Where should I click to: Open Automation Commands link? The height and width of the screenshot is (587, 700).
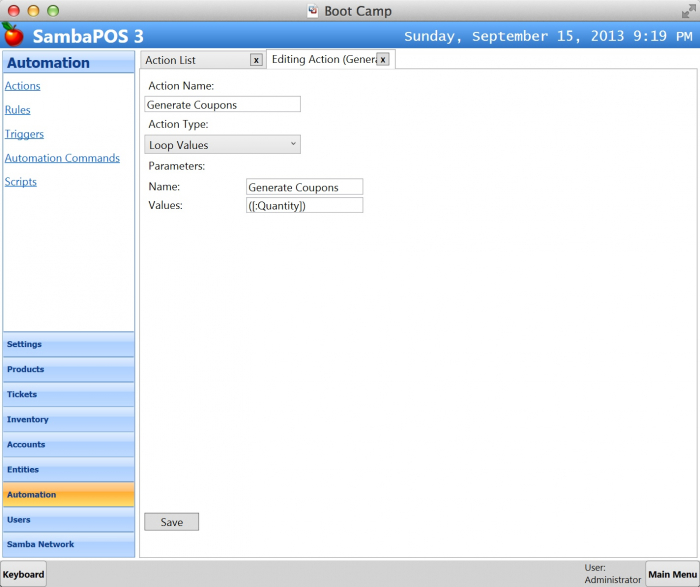tap(62, 158)
